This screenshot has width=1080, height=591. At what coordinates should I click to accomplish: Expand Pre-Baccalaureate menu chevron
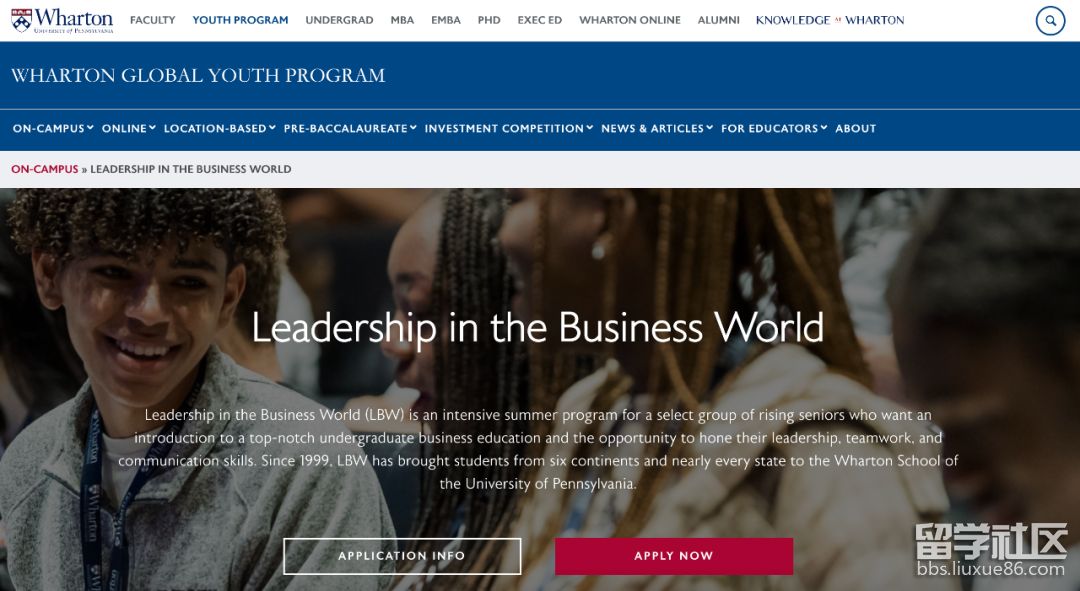pos(413,127)
